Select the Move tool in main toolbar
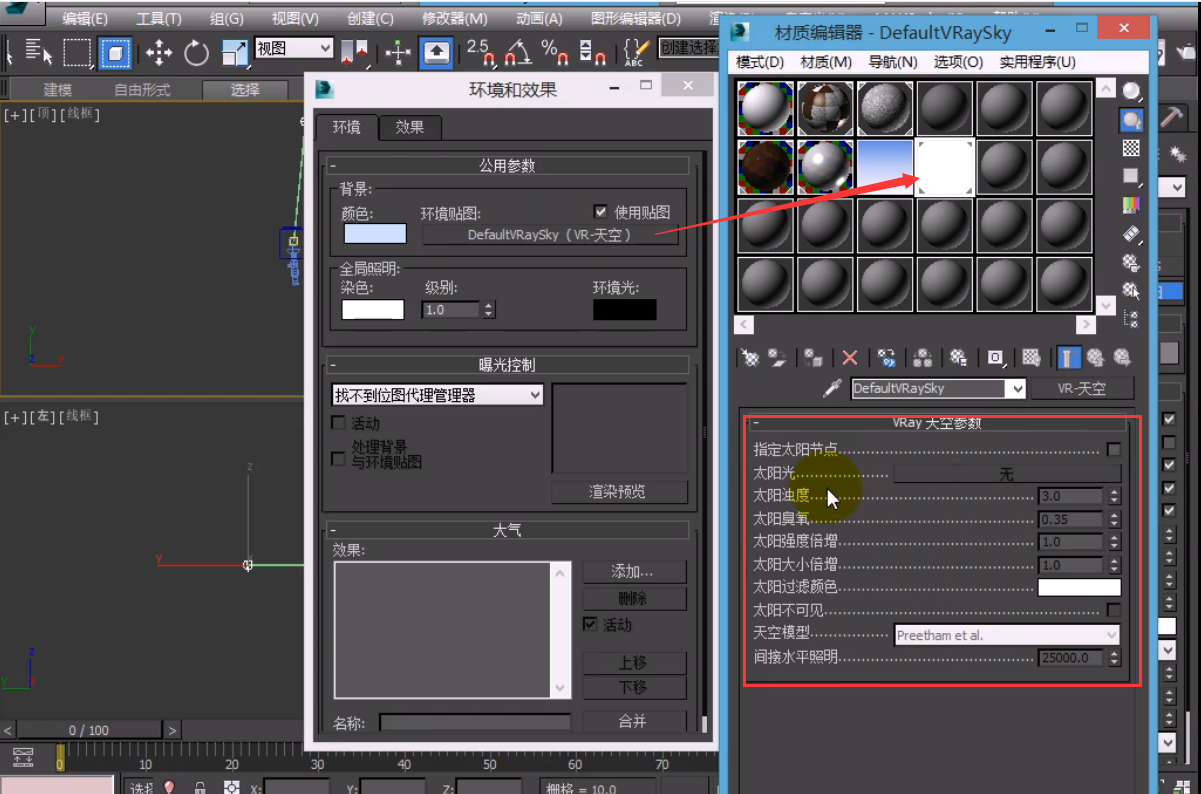 pos(159,52)
